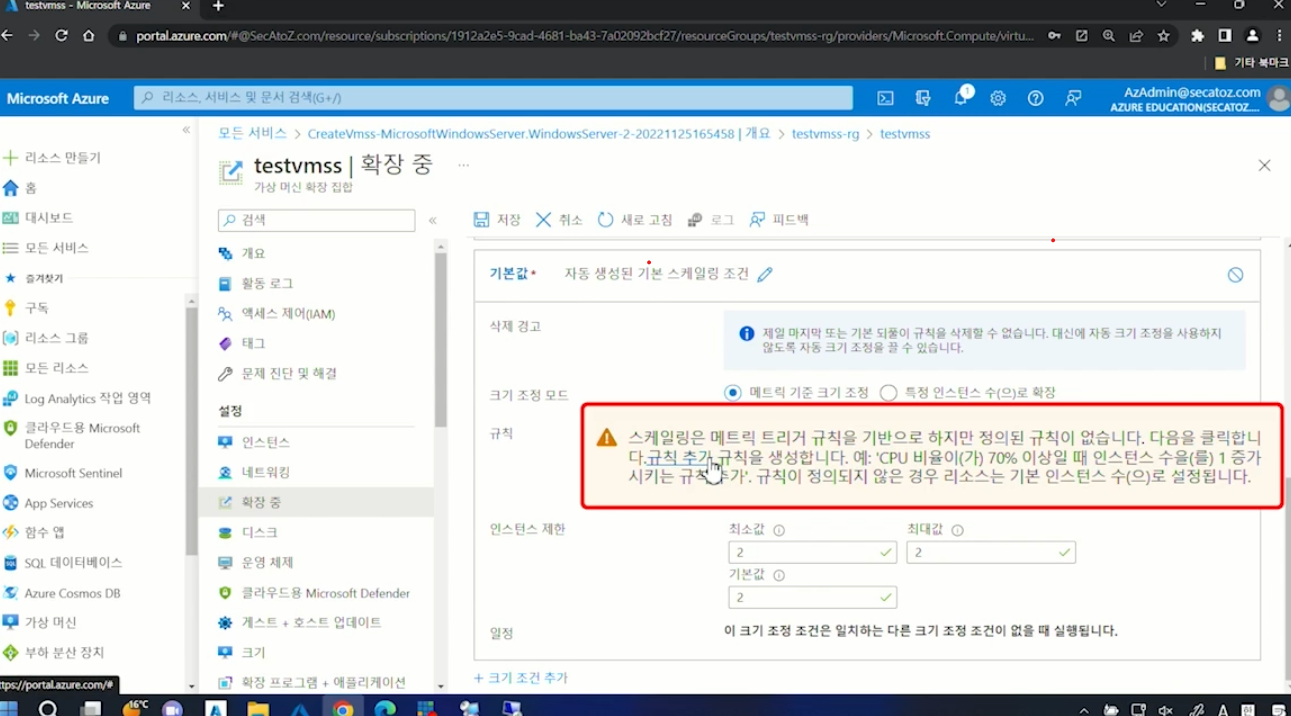This screenshot has width=1291, height=716.
Task: Collapse the left portal menu chevron
Action: pos(186,130)
